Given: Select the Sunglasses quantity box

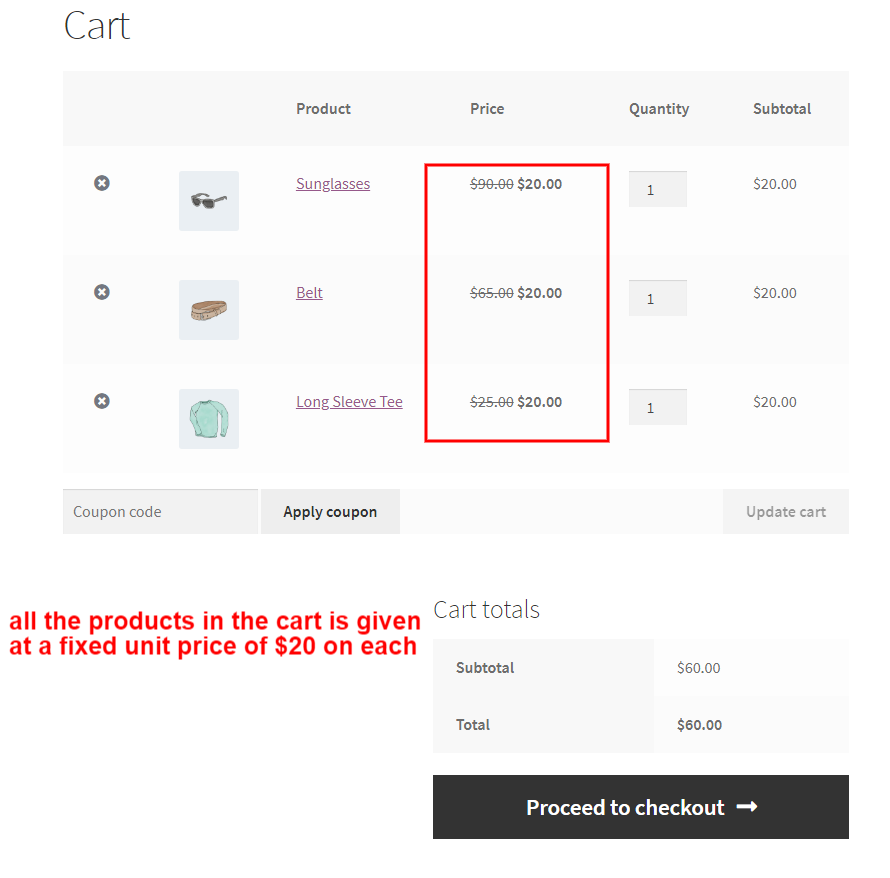Looking at the screenshot, I should [657, 189].
